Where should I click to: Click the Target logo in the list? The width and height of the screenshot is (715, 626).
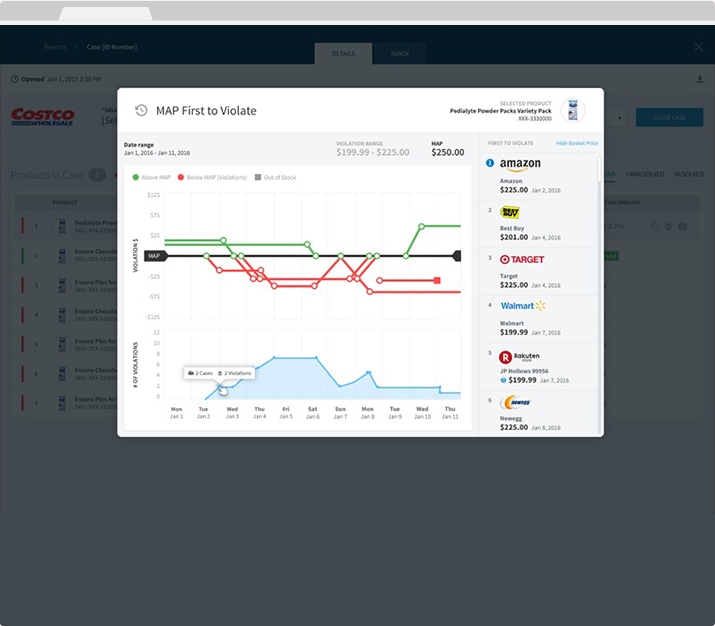tap(521, 259)
